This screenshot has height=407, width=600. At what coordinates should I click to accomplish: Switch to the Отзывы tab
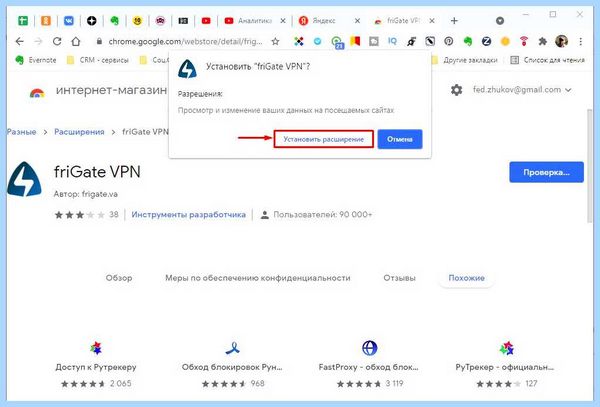399,278
